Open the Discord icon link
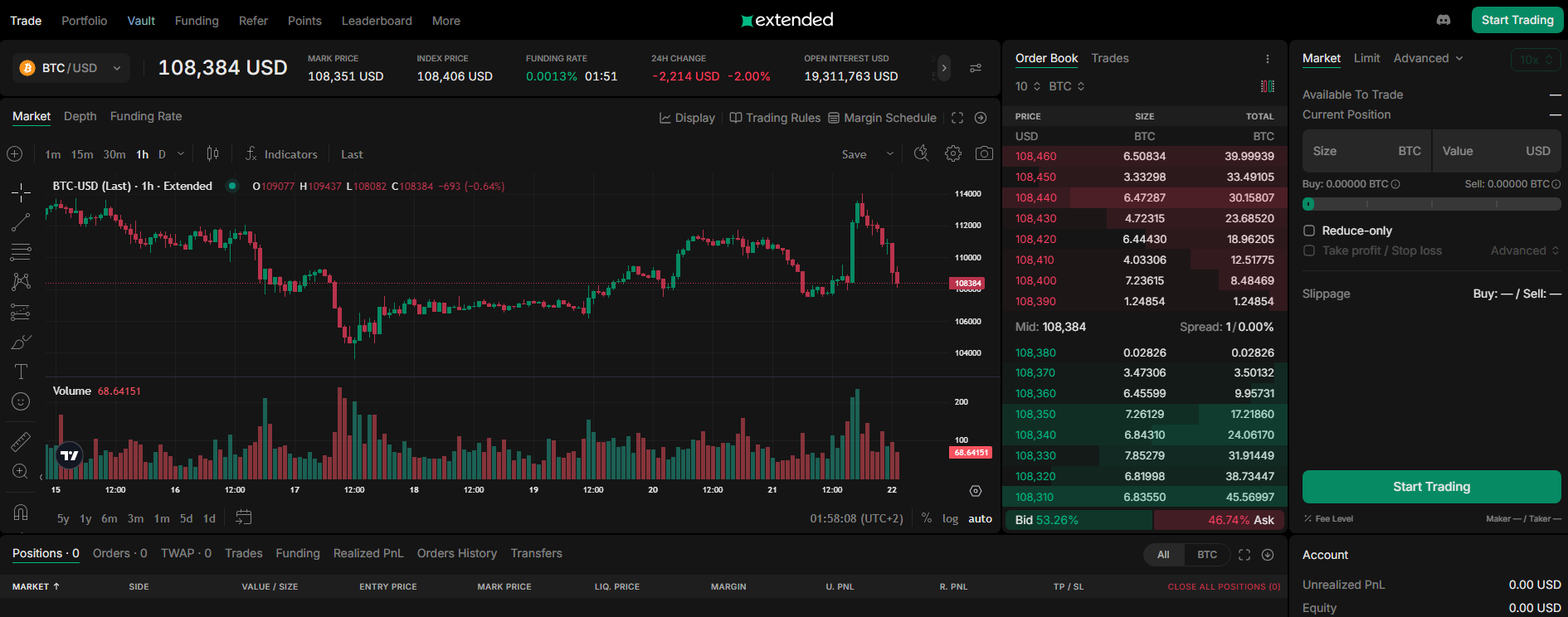Viewport: 1568px width, 617px height. [1444, 20]
